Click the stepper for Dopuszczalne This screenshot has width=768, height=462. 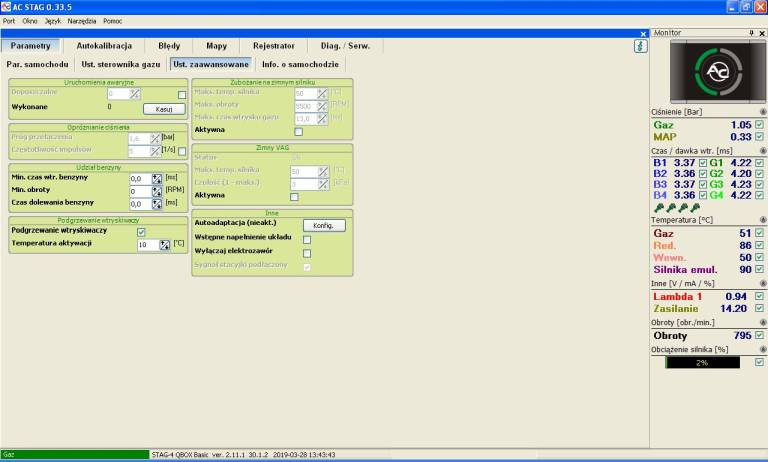point(135,94)
